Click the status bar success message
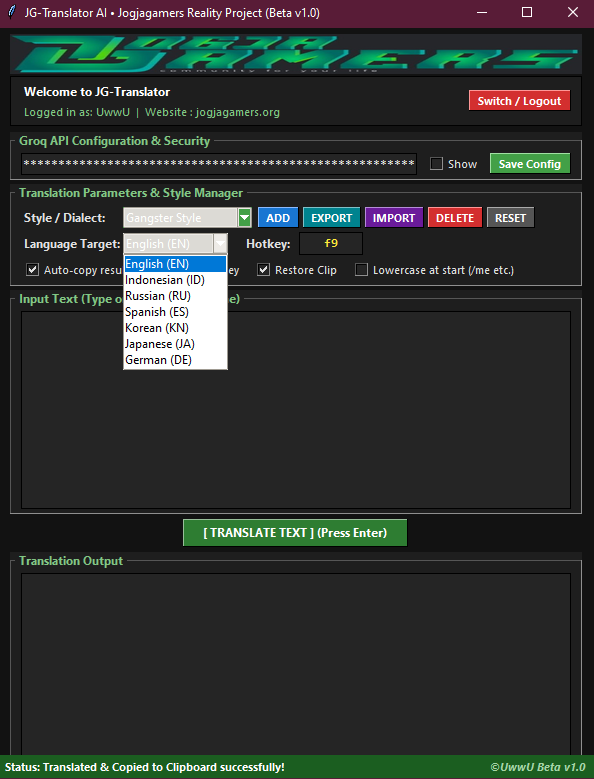The image size is (594, 779). (x=145, y=767)
